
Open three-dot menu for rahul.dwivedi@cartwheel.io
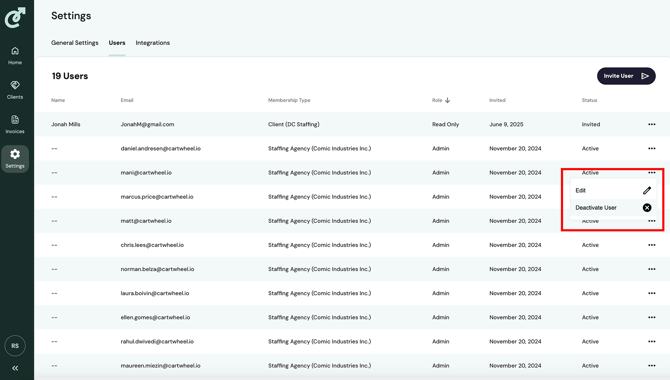click(652, 342)
